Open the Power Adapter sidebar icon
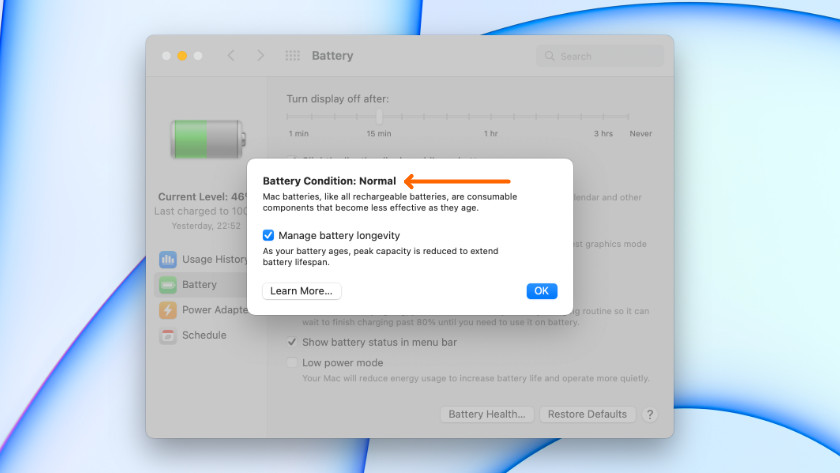The height and width of the screenshot is (473, 840). (x=167, y=310)
